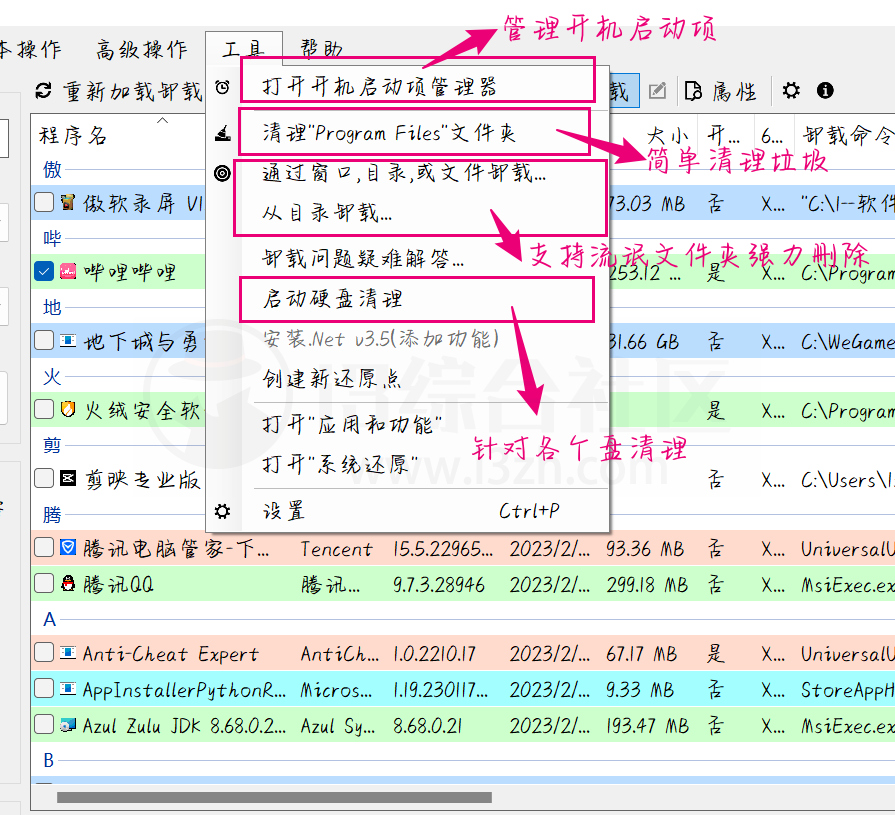This screenshot has height=815, width=895.
Task: Check the Azul Zulu JDK checkbox
Action: (44, 725)
